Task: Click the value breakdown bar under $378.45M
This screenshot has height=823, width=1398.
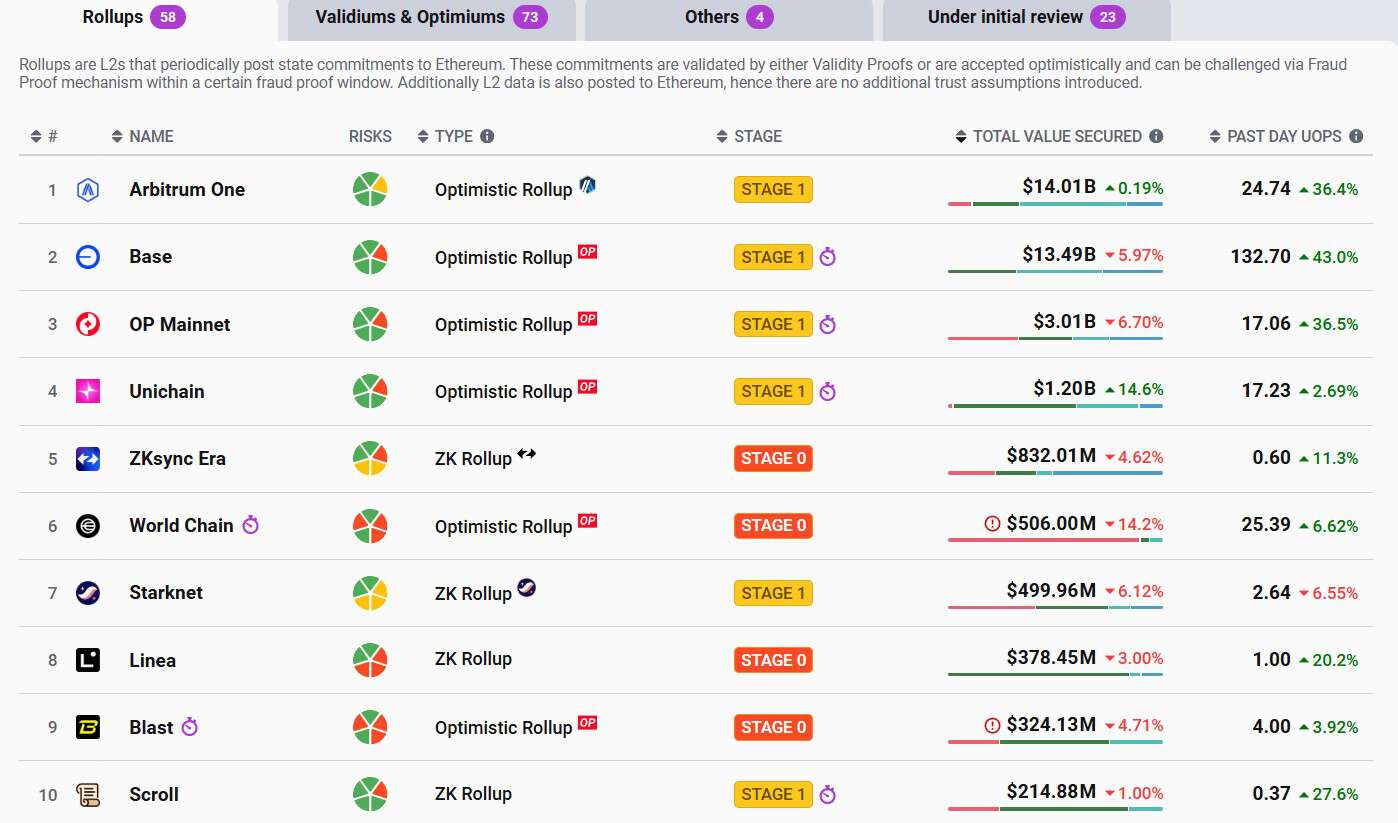Action: [x=1055, y=675]
